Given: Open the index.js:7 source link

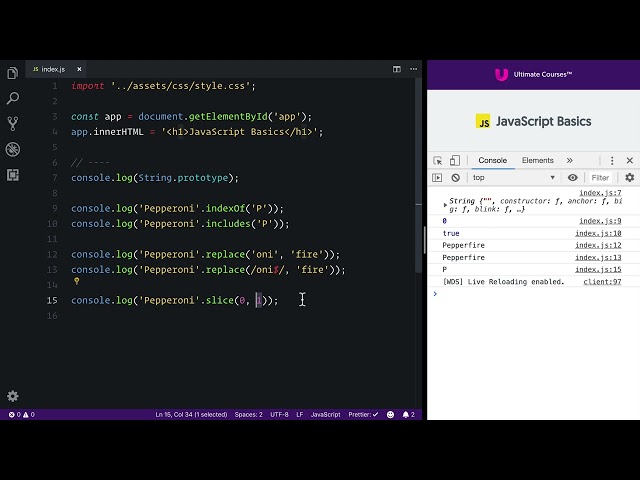Looking at the screenshot, I should [x=600, y=193].
